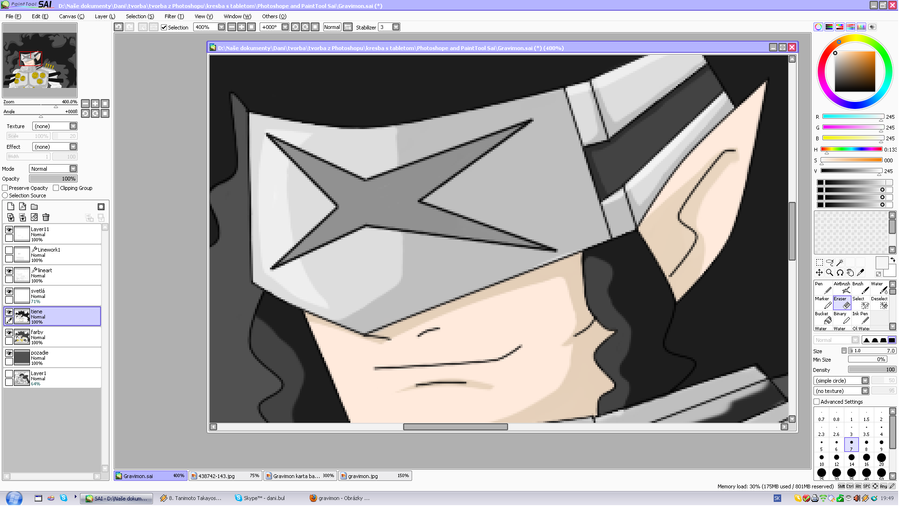Screen dimensions: 900x507
Task: Activate the move layer tool
Action: [819, 273]
